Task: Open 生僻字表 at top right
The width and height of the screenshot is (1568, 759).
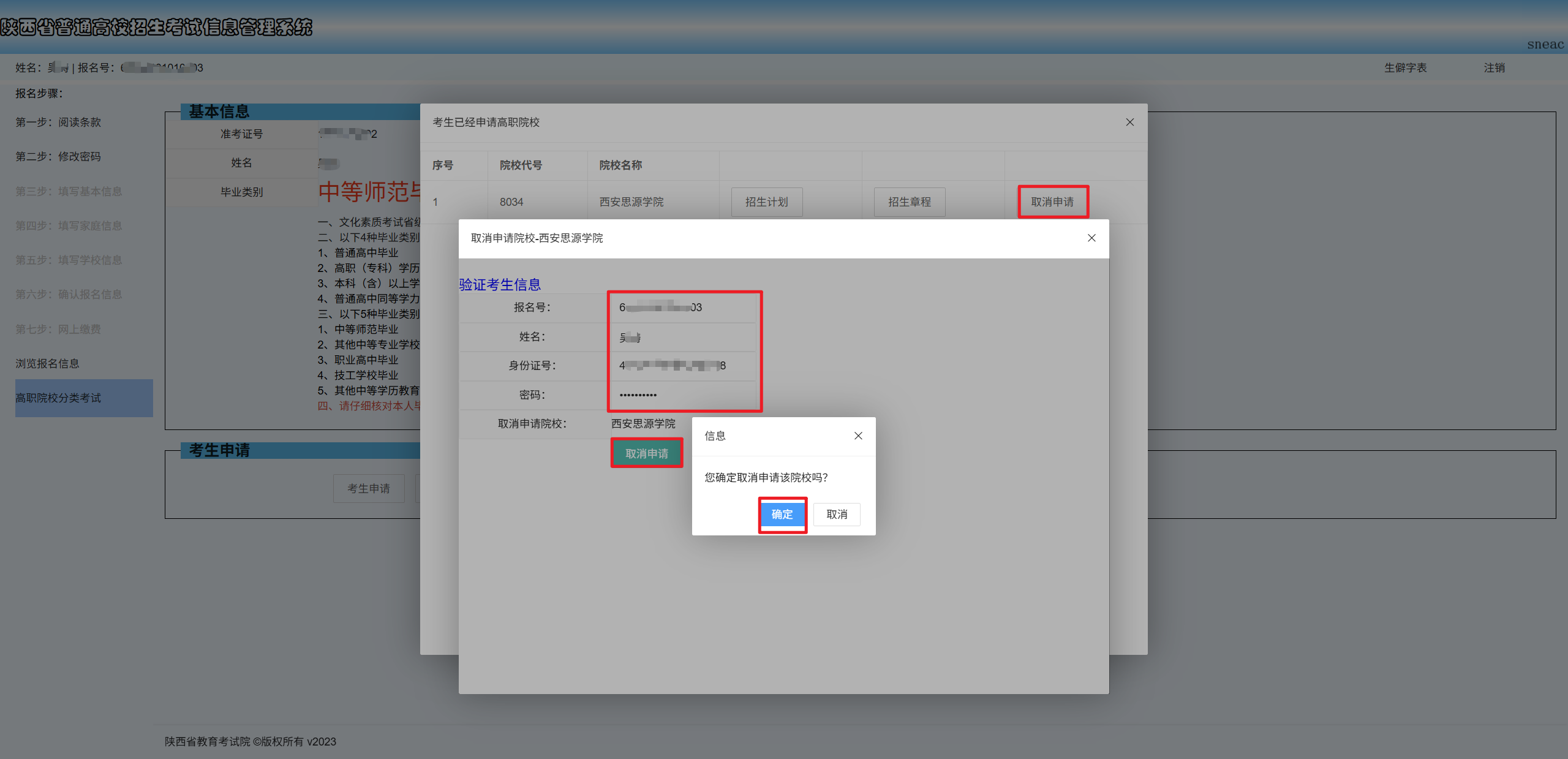Action: (x=1406, y=67)
